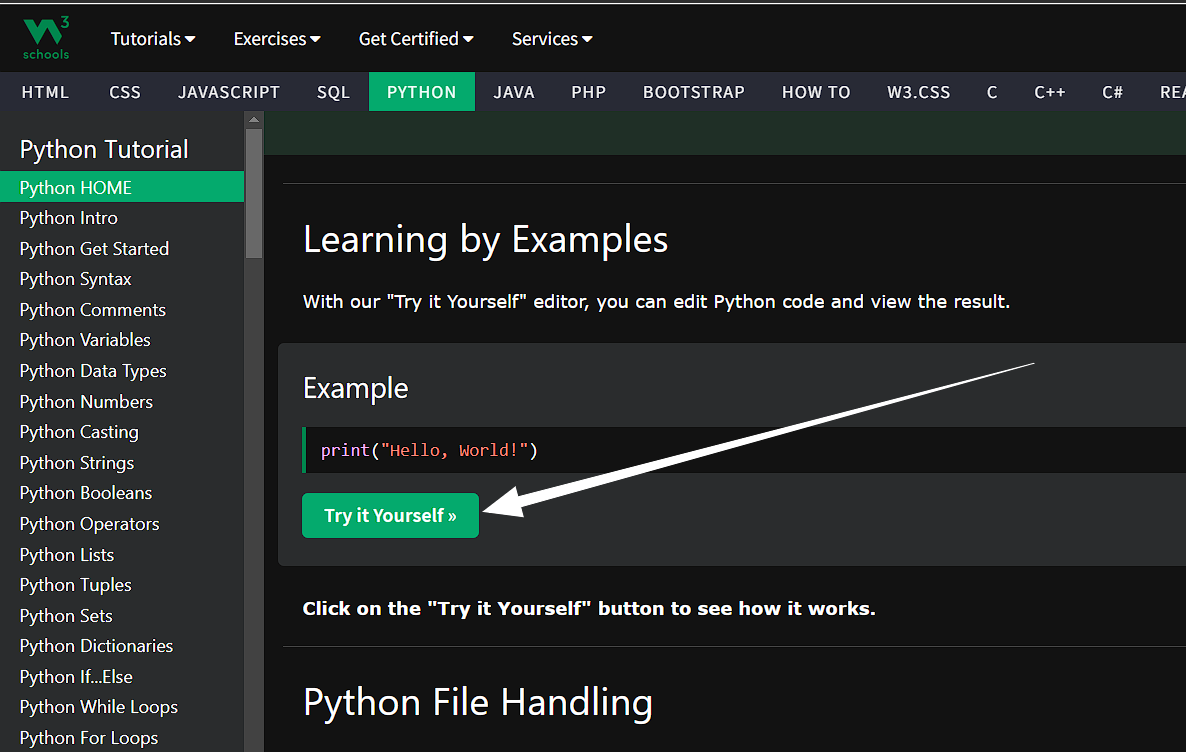Image resolution: width=1186 pixels, height=752 pixels.
Task: Click the sidebar scrollbar up arrow
Action: (x=254, y=119)
